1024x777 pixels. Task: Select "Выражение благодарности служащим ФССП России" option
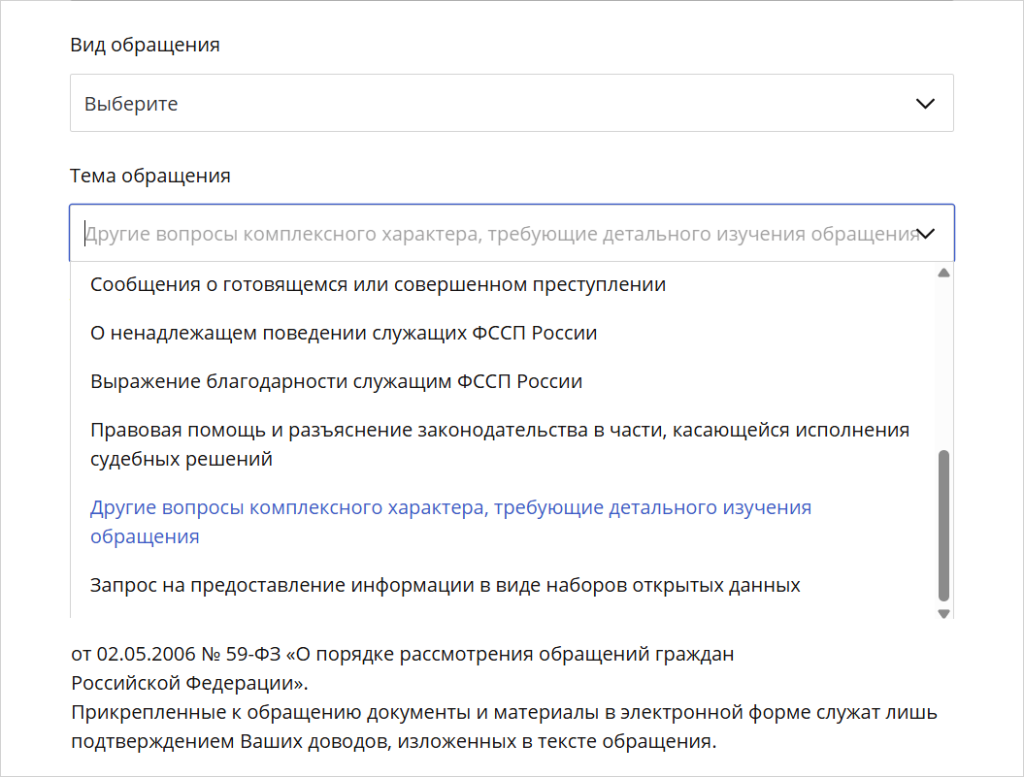coord(336,381)
